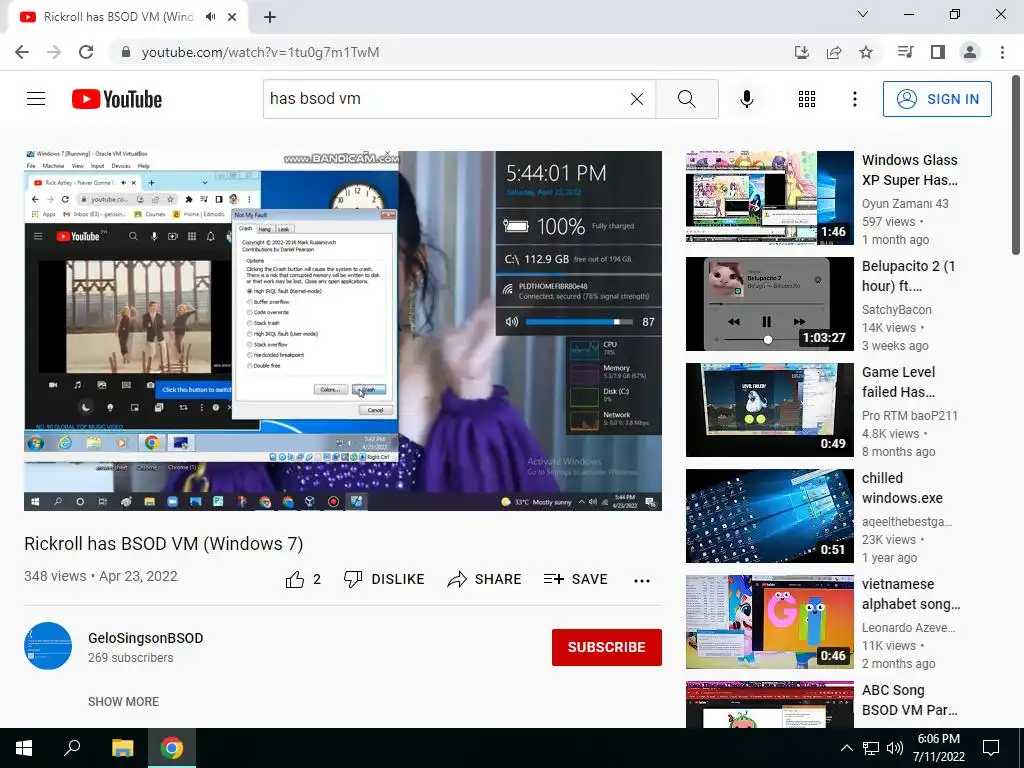This screenshot has height=768, width=1024.
Task: Click chilled windows.exe video title
Action: pyautogui.click(x=902, y=488)
